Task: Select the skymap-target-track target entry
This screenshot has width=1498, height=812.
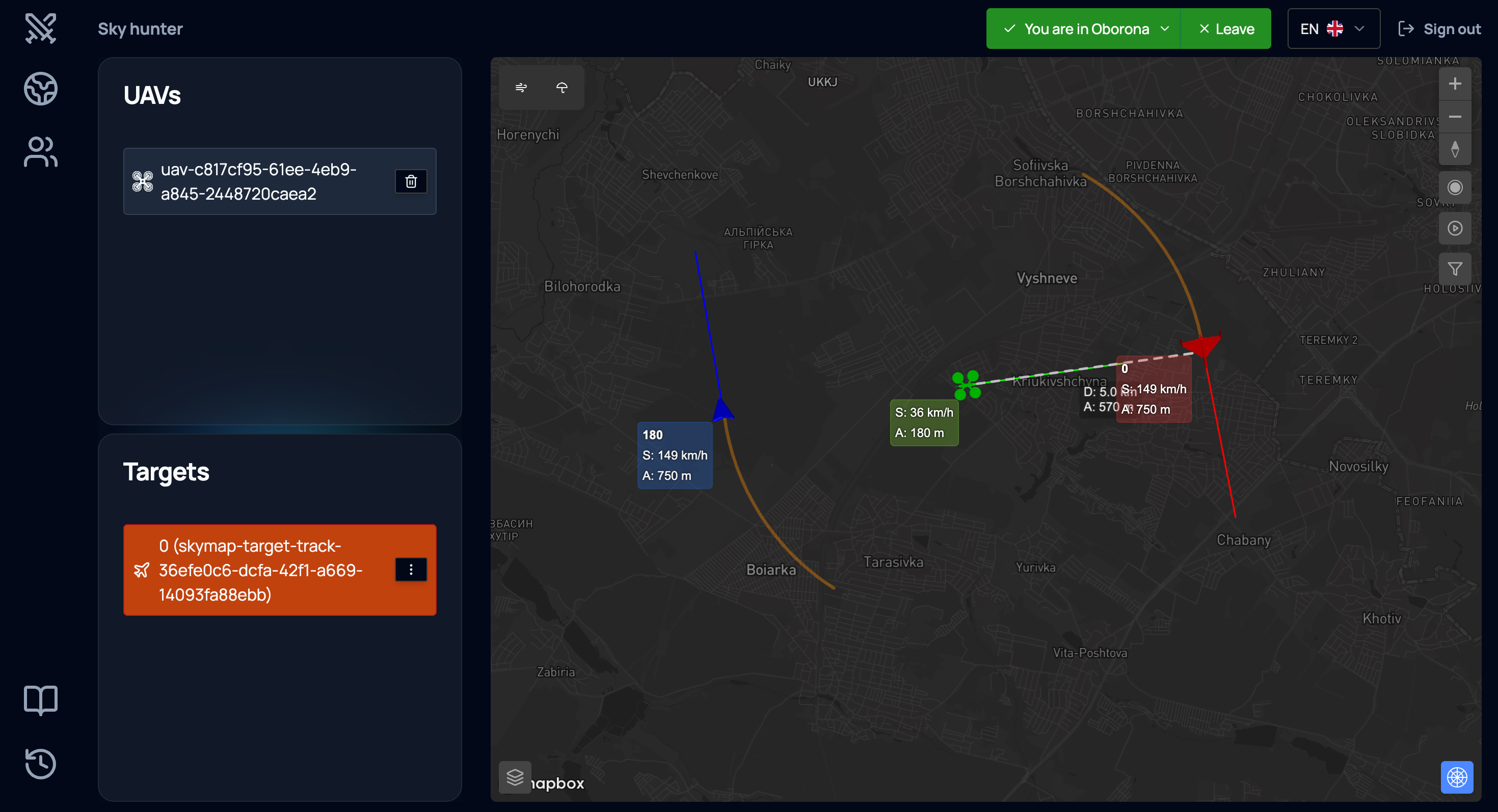Action: [x=259, y=570]
